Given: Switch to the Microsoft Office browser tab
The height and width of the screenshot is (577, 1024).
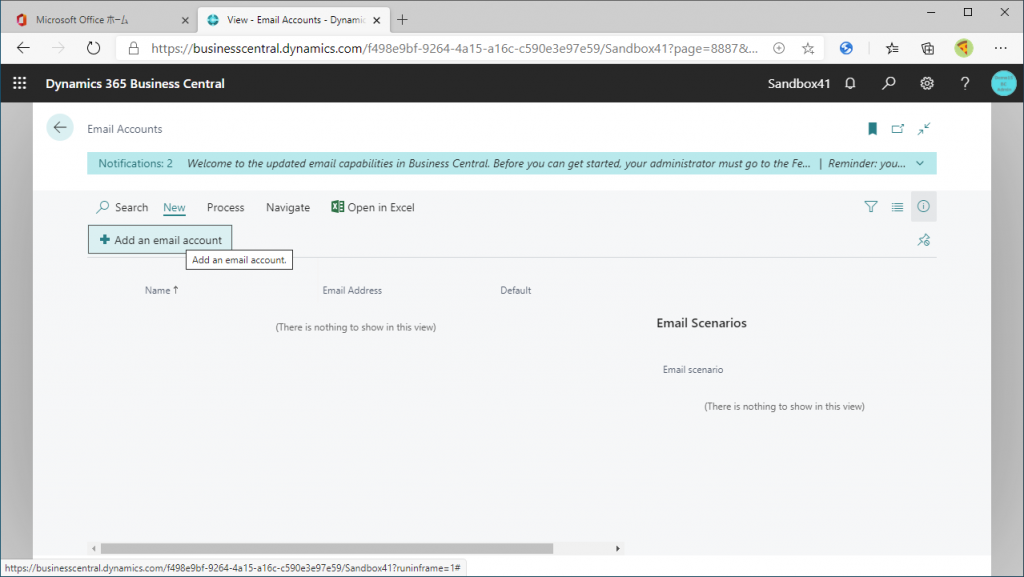Looking at the screenshot, I should 98,20.
